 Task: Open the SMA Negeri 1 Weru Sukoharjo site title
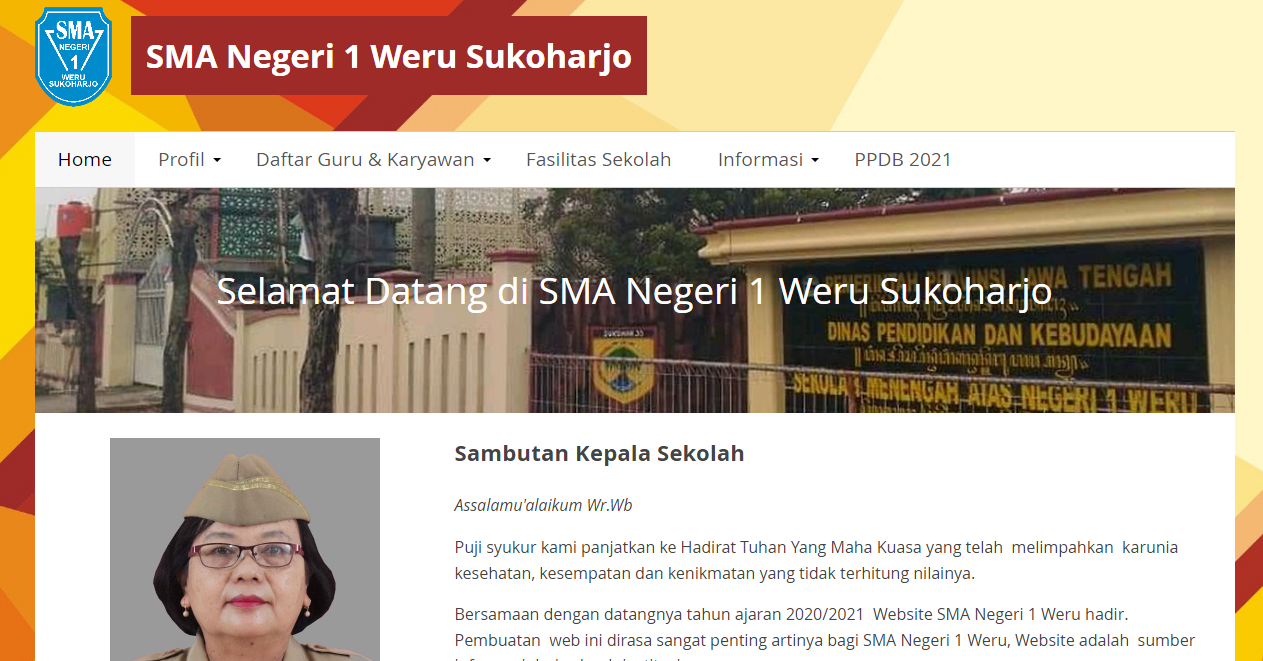tap(388, 56)
